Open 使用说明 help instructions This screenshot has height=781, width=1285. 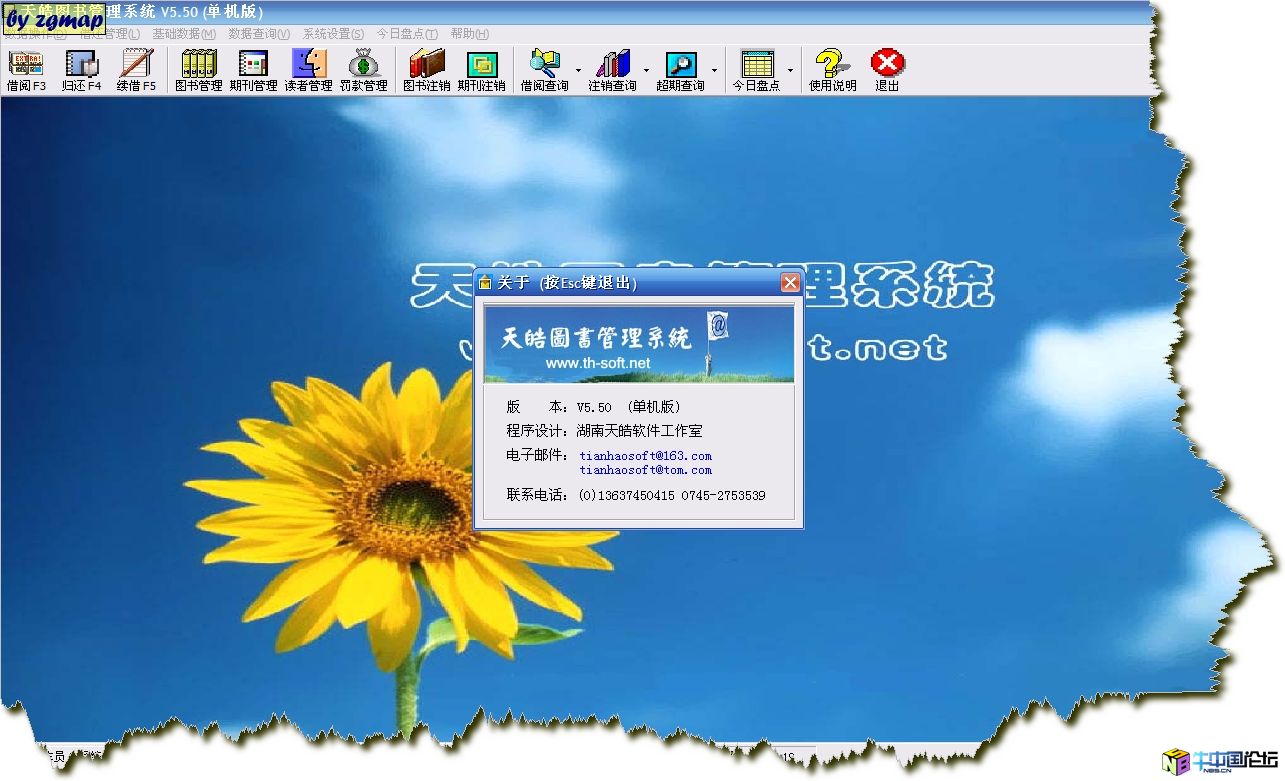(x=832, y=71)
